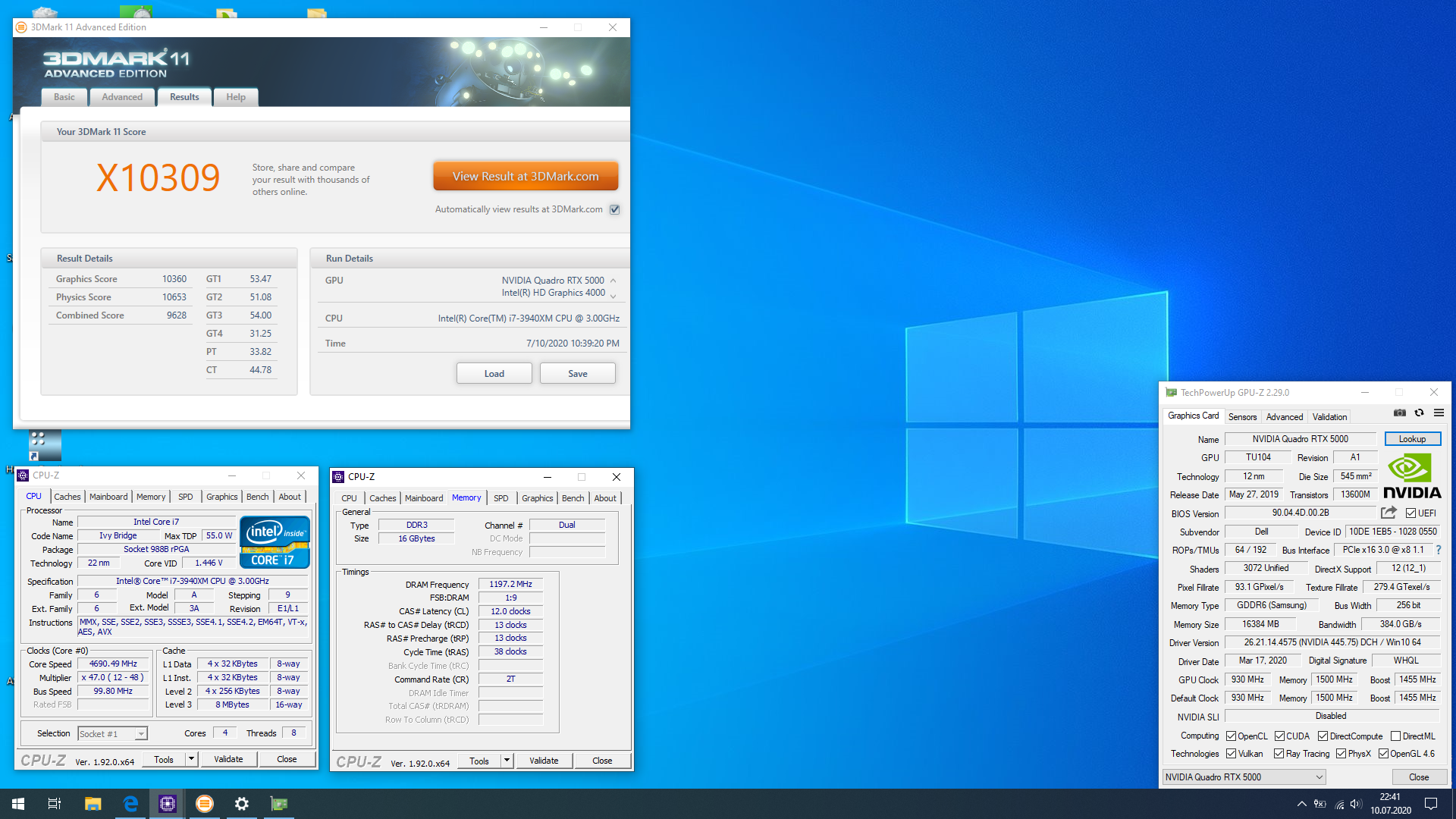Toggle the UEFI checkbox in GPU-Z
Screen dimensions: 1456x819
[x=1410, y=513]
